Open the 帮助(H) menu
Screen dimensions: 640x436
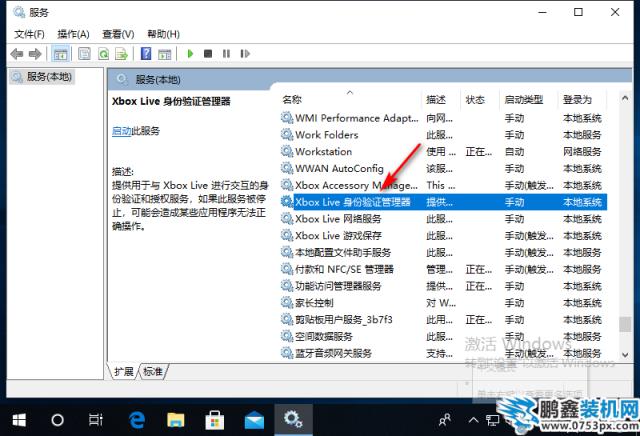point(163,34)
